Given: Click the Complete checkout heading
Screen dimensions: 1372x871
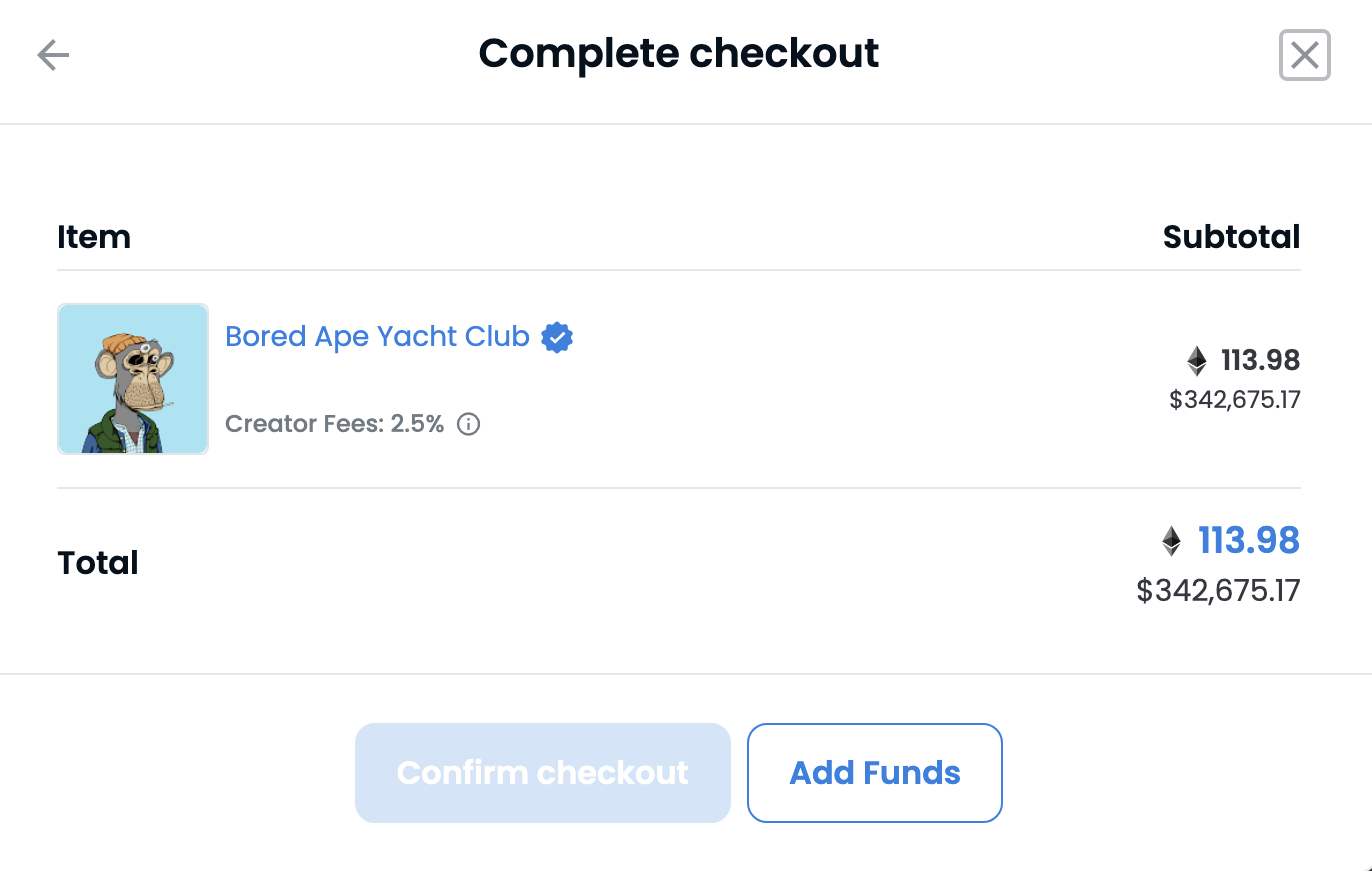Looking at the screenshot, I should [x=679, y=53].
